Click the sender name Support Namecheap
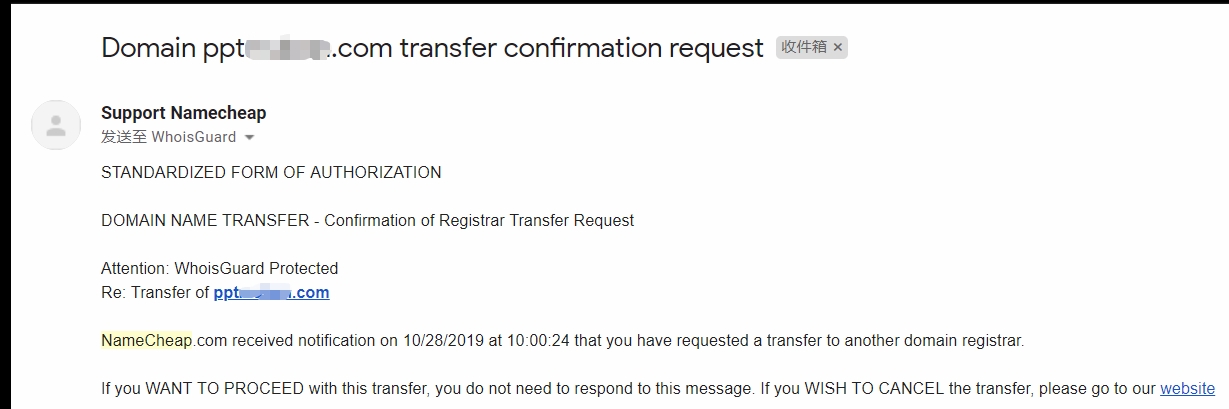This screenshot has width=1229, height=409. 184,113
